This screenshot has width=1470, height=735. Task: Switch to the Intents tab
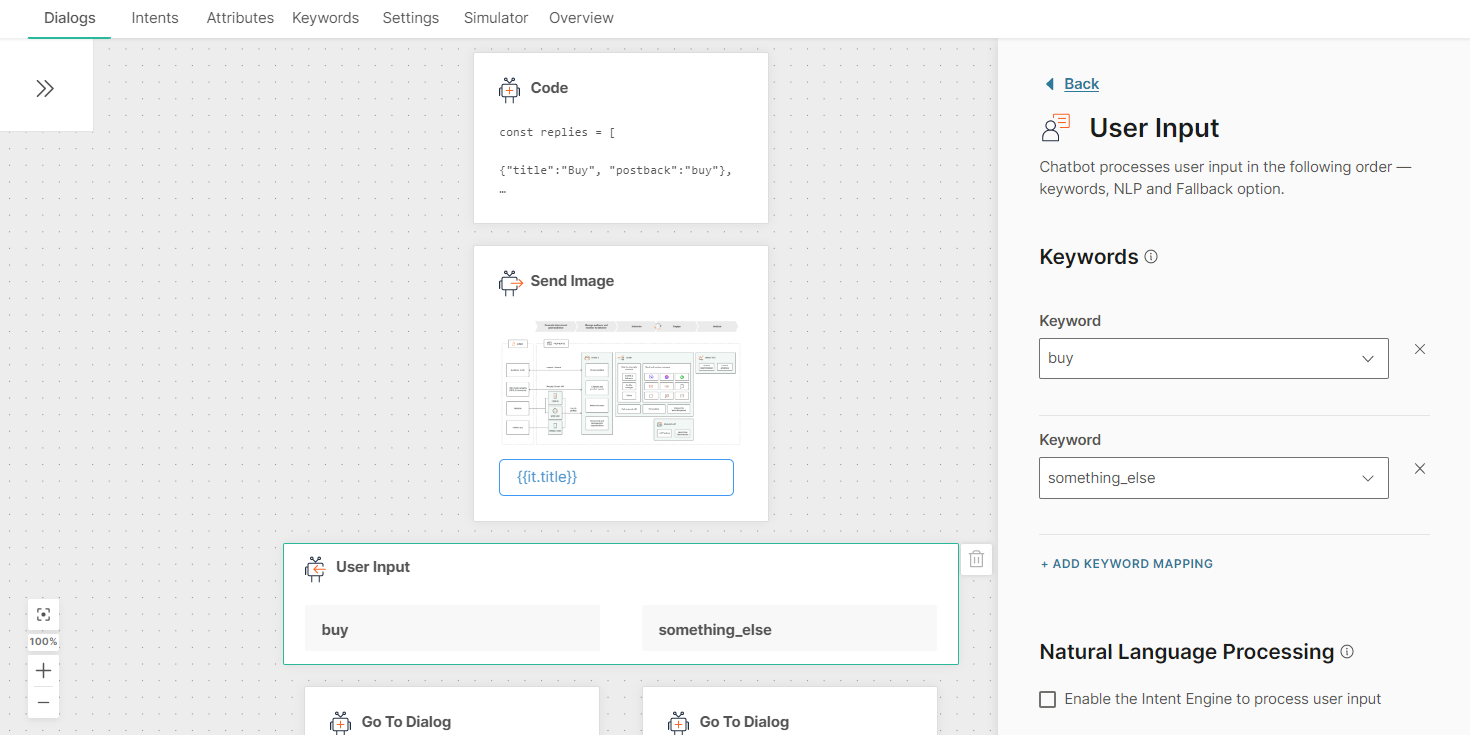(155, 18)
